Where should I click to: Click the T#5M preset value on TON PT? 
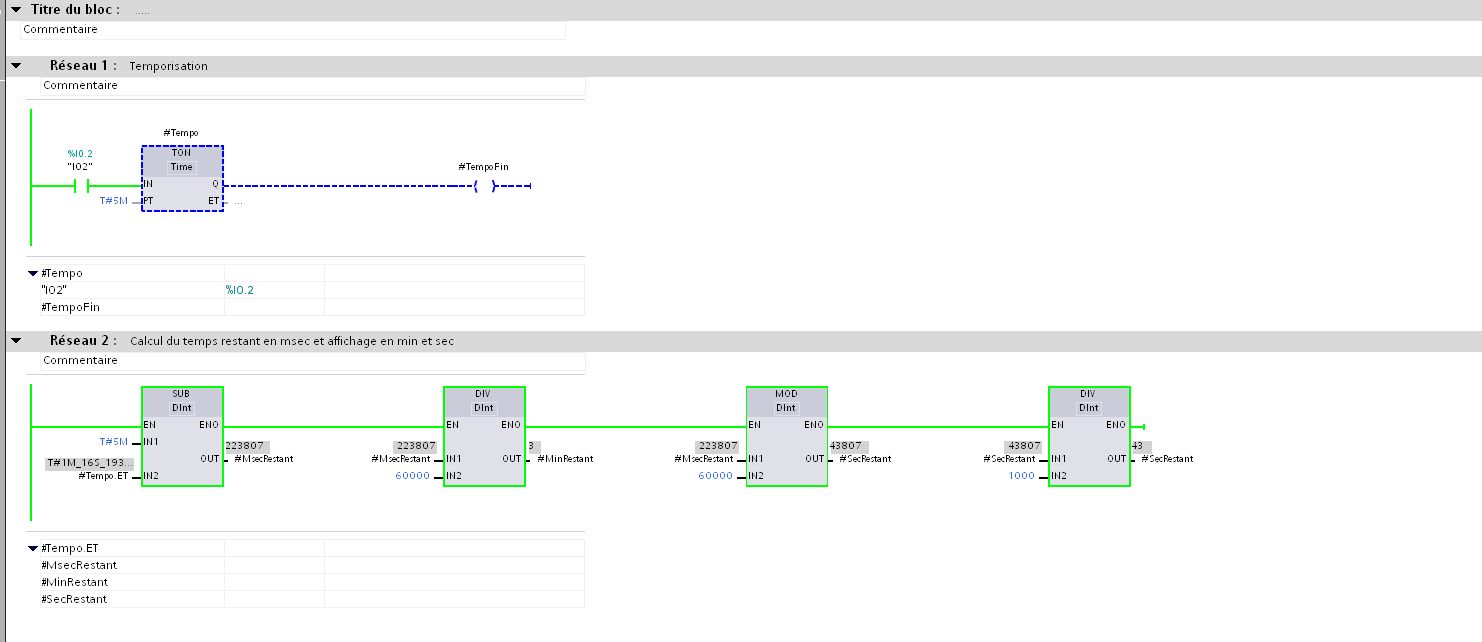click(113, 201)
